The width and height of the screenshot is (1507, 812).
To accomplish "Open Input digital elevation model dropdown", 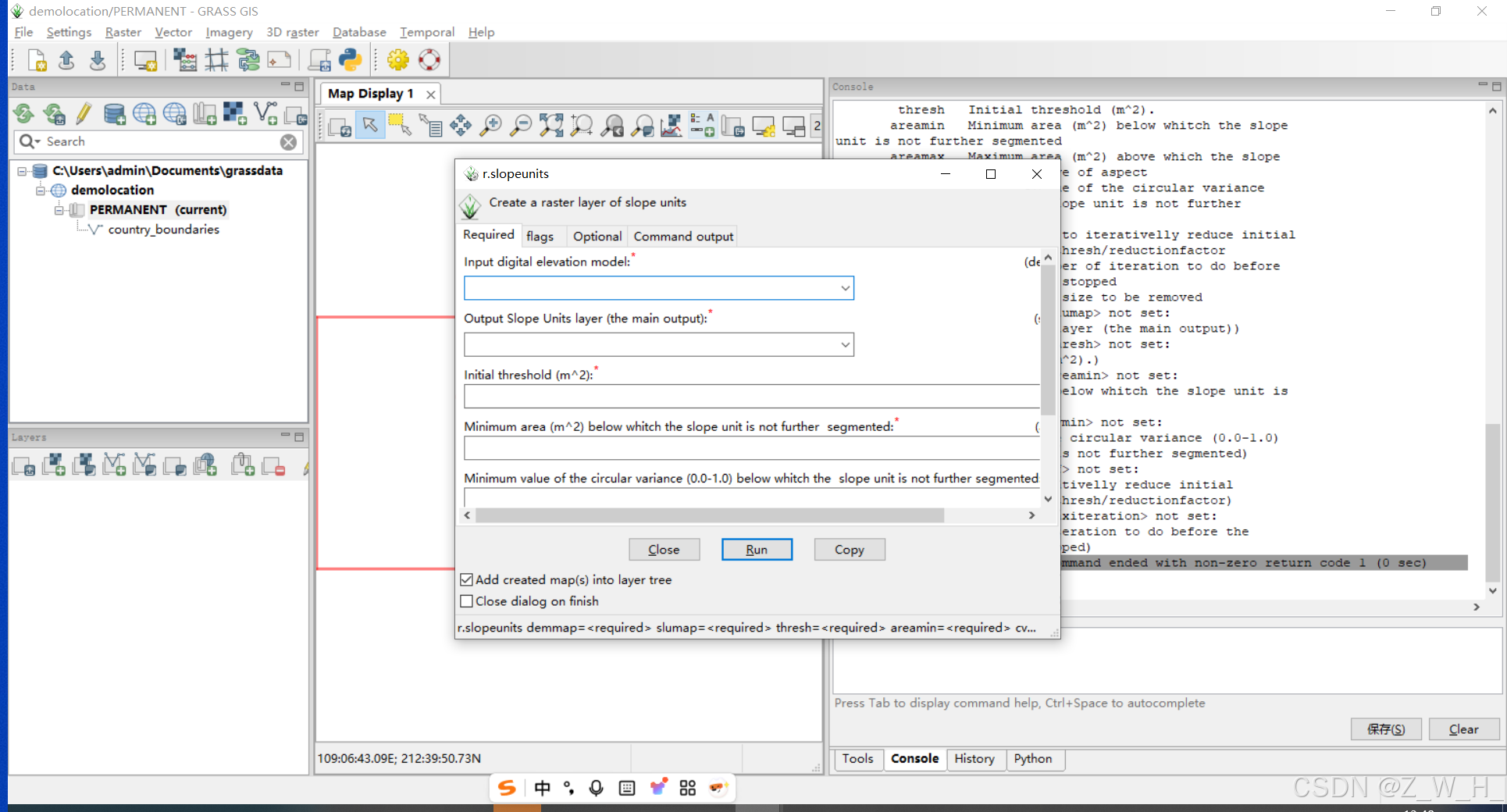I will click(845, 288).
